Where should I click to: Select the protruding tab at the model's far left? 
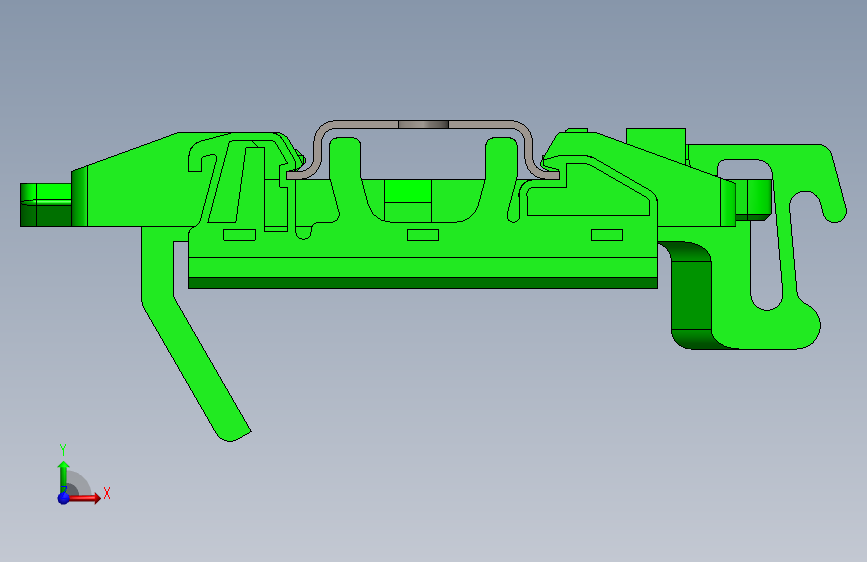(46, 205)
